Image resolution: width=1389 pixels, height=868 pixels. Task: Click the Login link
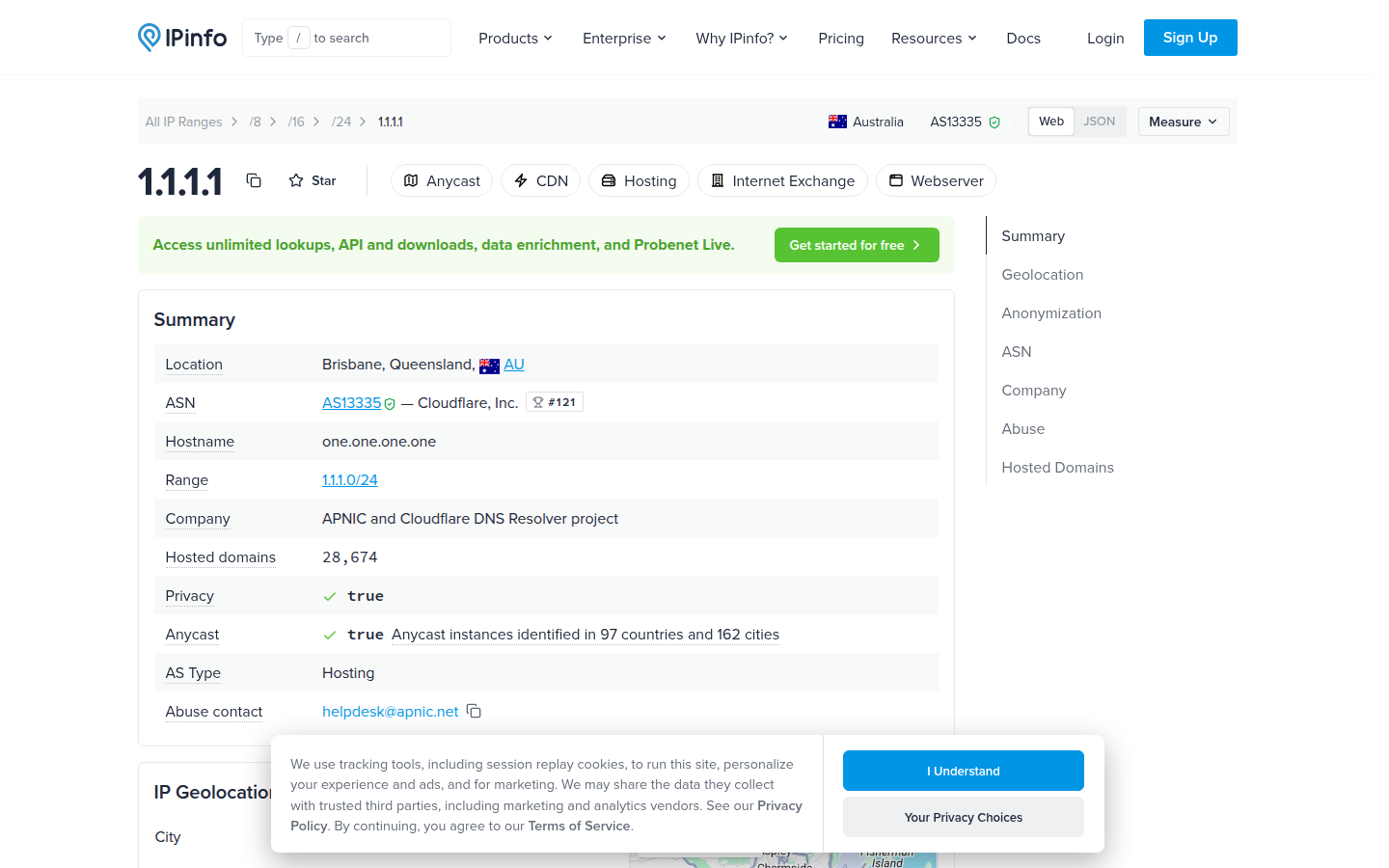tap(1105, 38)
